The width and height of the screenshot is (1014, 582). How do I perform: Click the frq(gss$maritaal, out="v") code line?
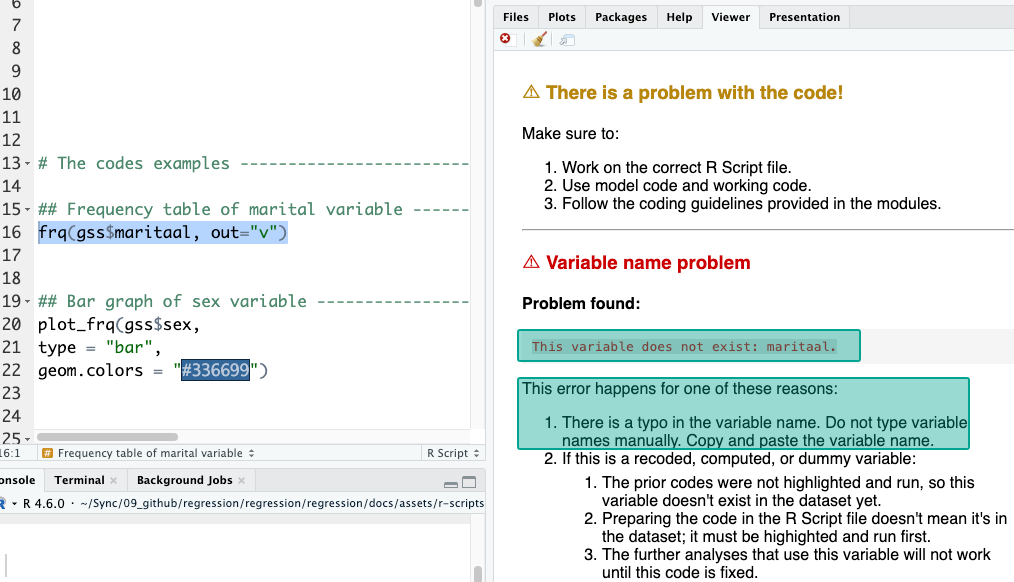click(x=162, y=232)
